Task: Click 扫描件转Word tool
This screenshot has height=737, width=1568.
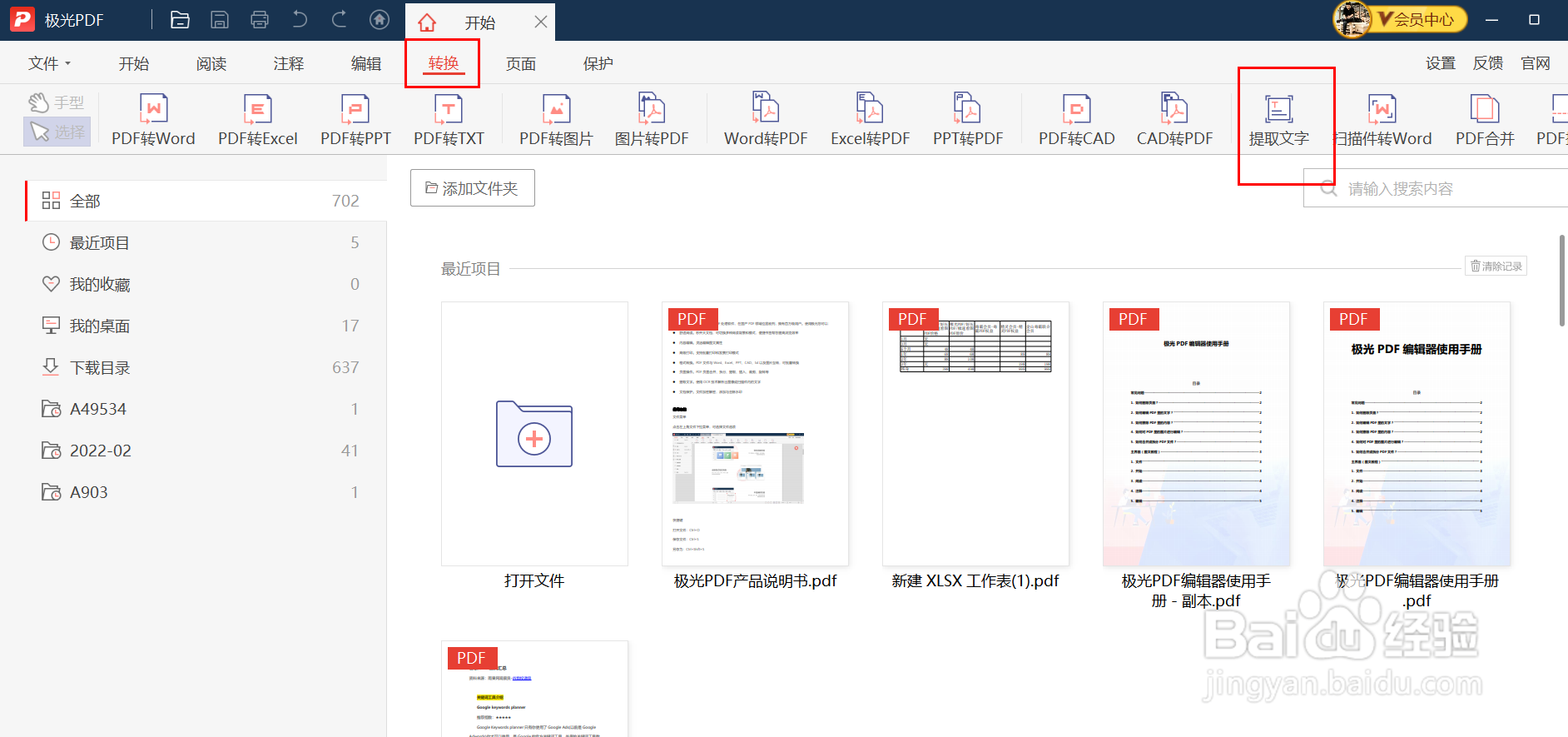Action: click(1382, 120)
